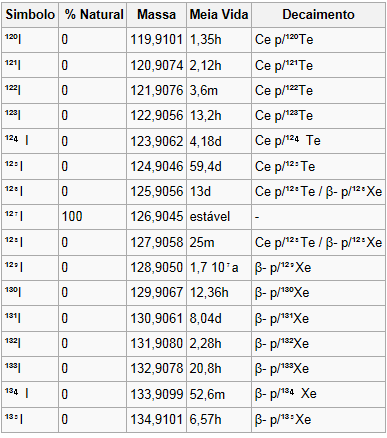The image size is (387, 438).
Task: Click the half-life 2,12h
Action: click(x=206, y=65)
